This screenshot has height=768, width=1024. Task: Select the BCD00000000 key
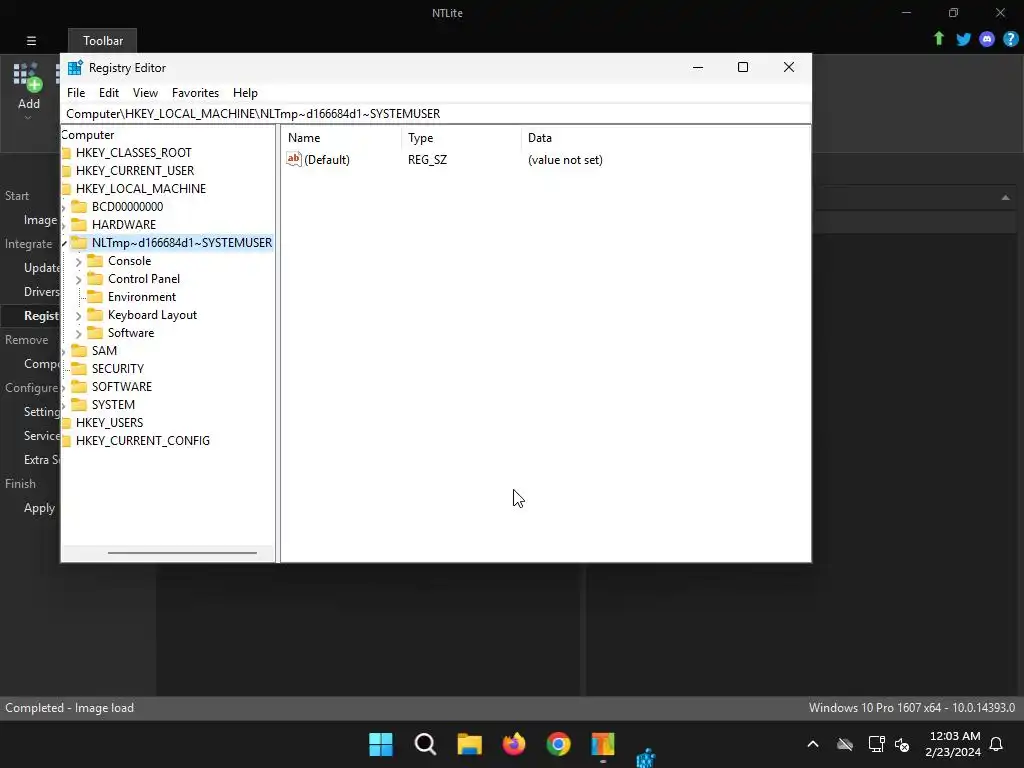coord(127,207)
